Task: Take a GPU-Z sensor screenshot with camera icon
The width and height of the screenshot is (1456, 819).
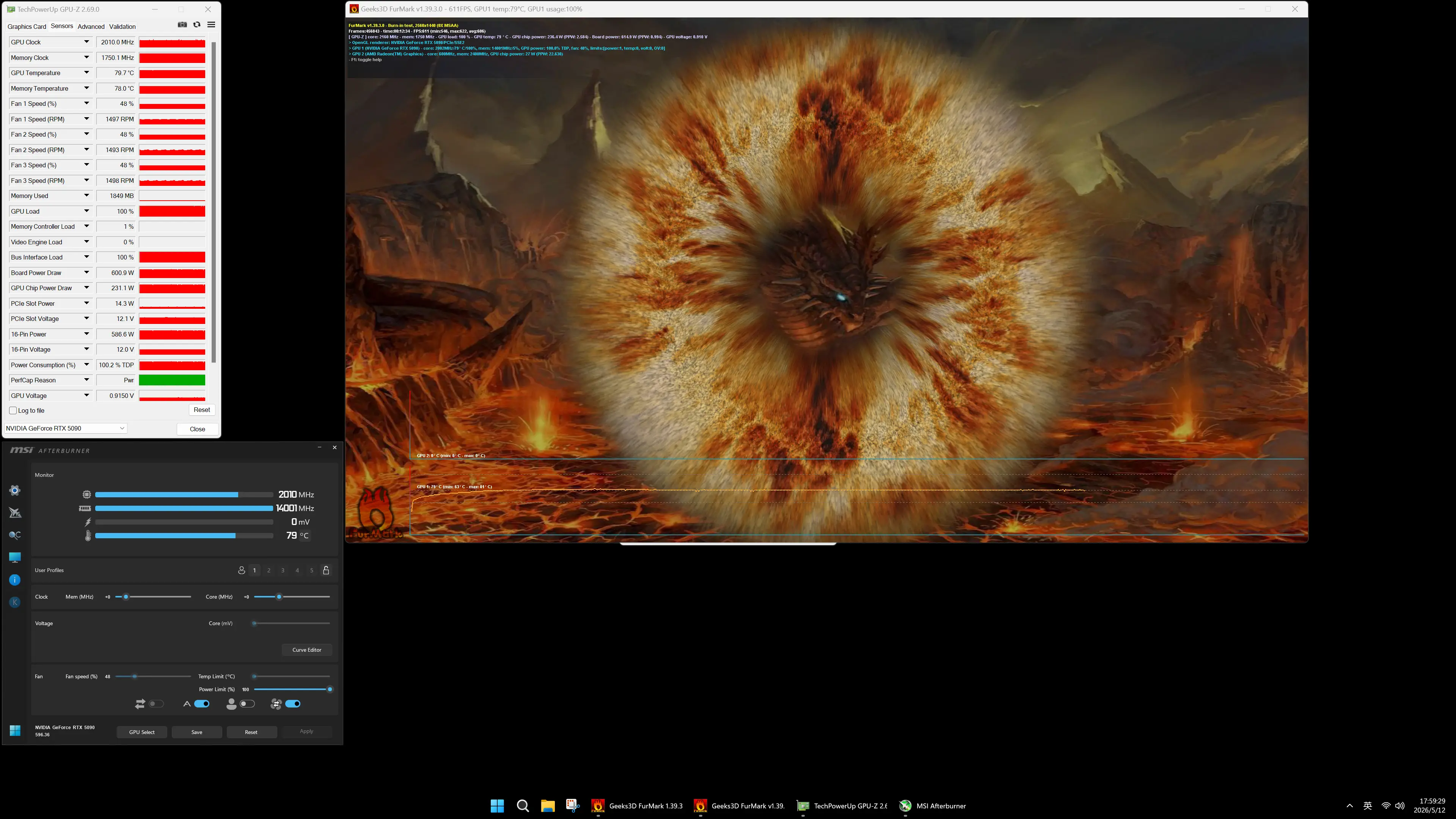Action: click(182, 25)
